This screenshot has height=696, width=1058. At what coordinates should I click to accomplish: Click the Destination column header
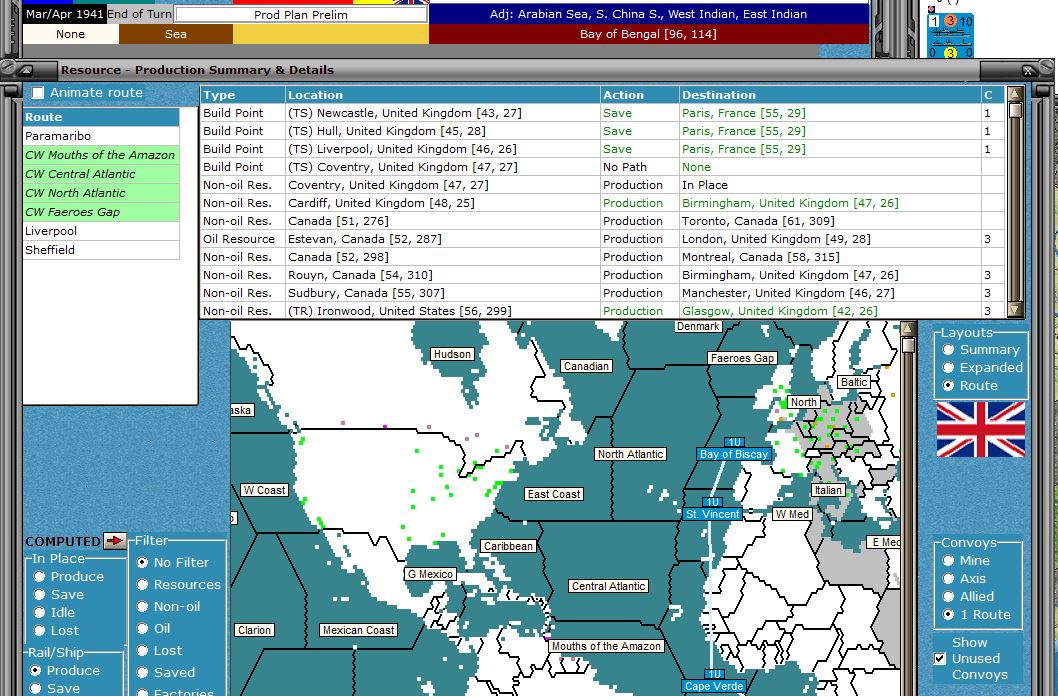pyautogui.click(x=830, y=95)
